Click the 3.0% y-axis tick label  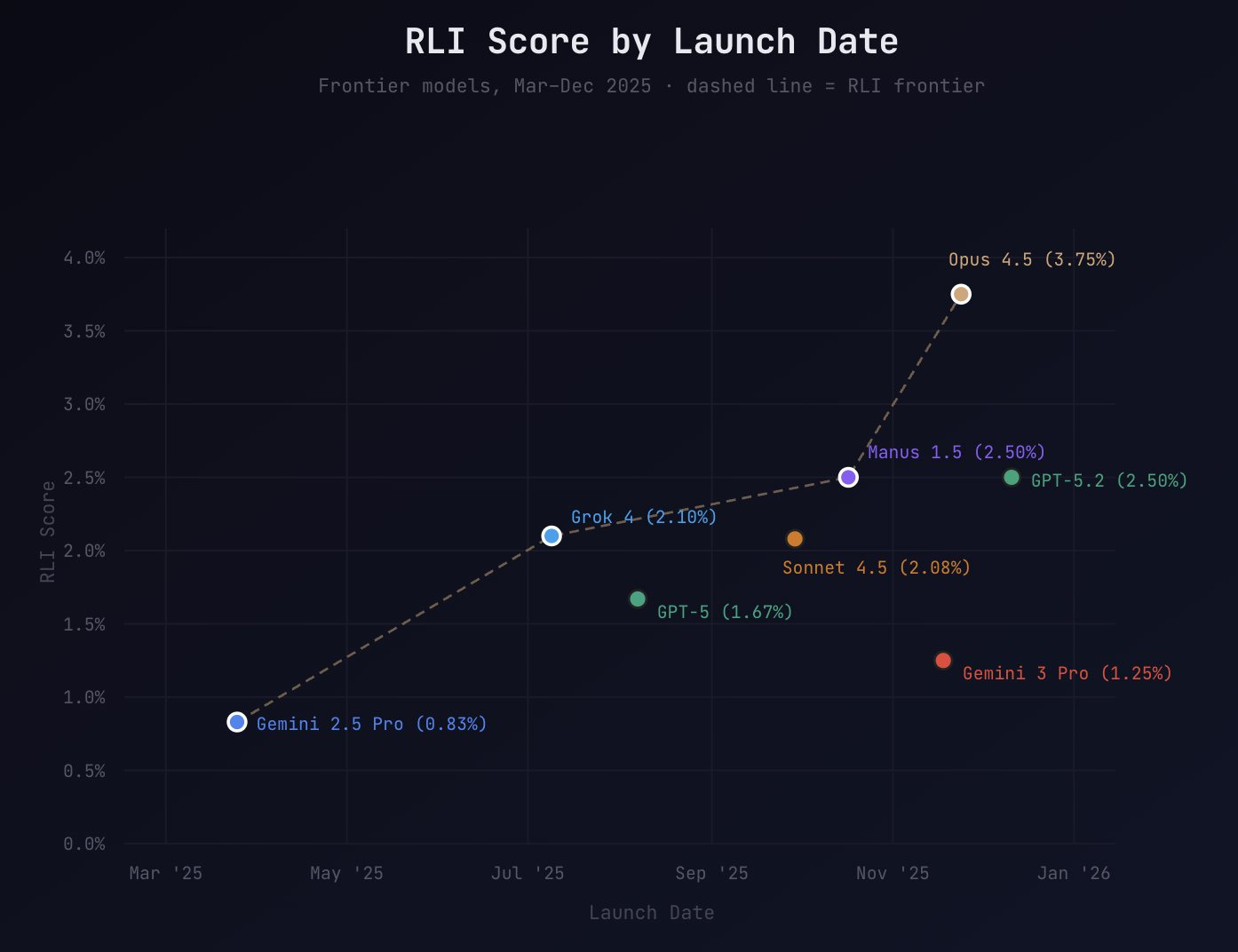coord(84,404)
